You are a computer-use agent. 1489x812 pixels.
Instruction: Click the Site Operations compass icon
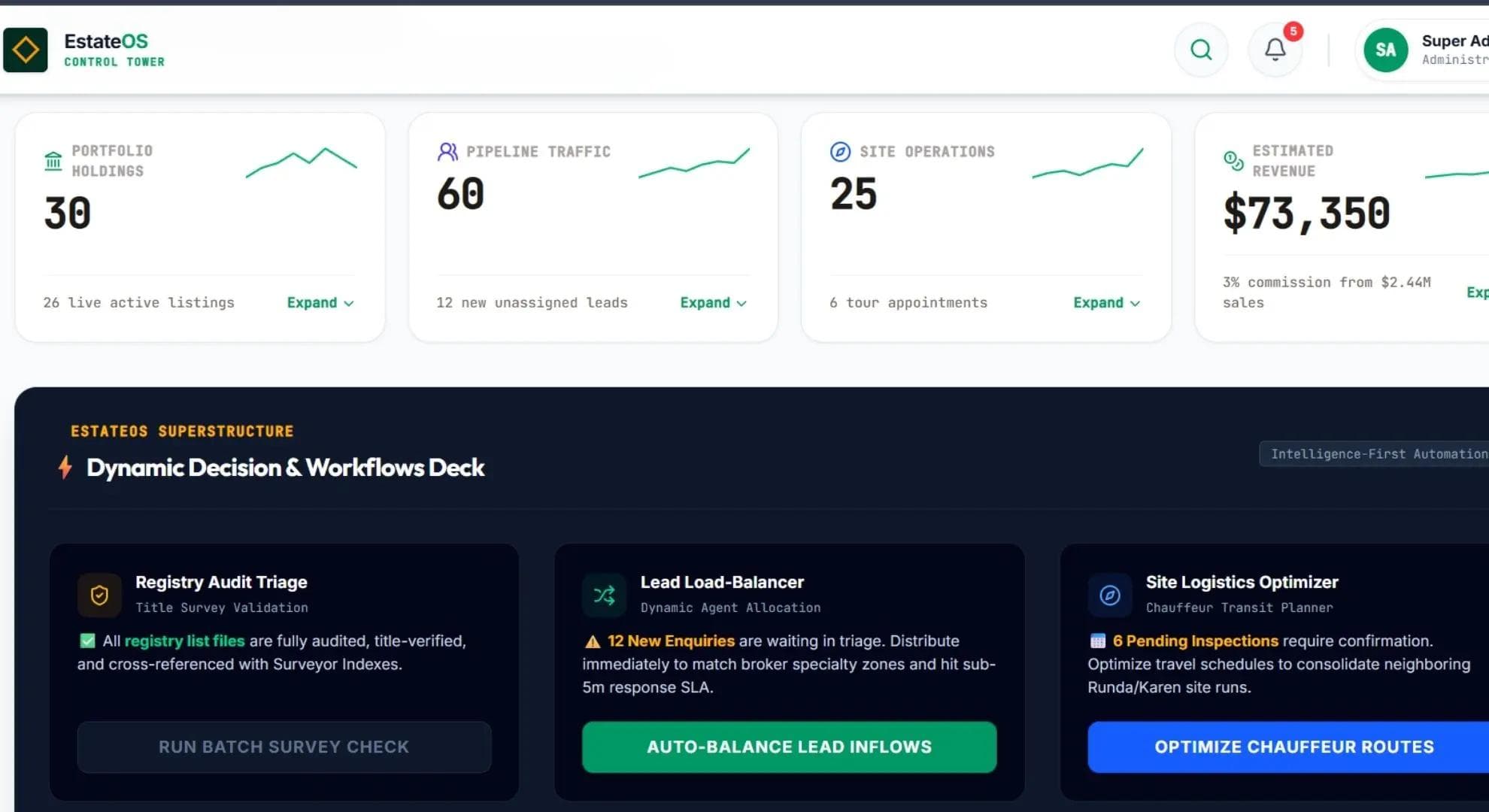click(840, 152)
